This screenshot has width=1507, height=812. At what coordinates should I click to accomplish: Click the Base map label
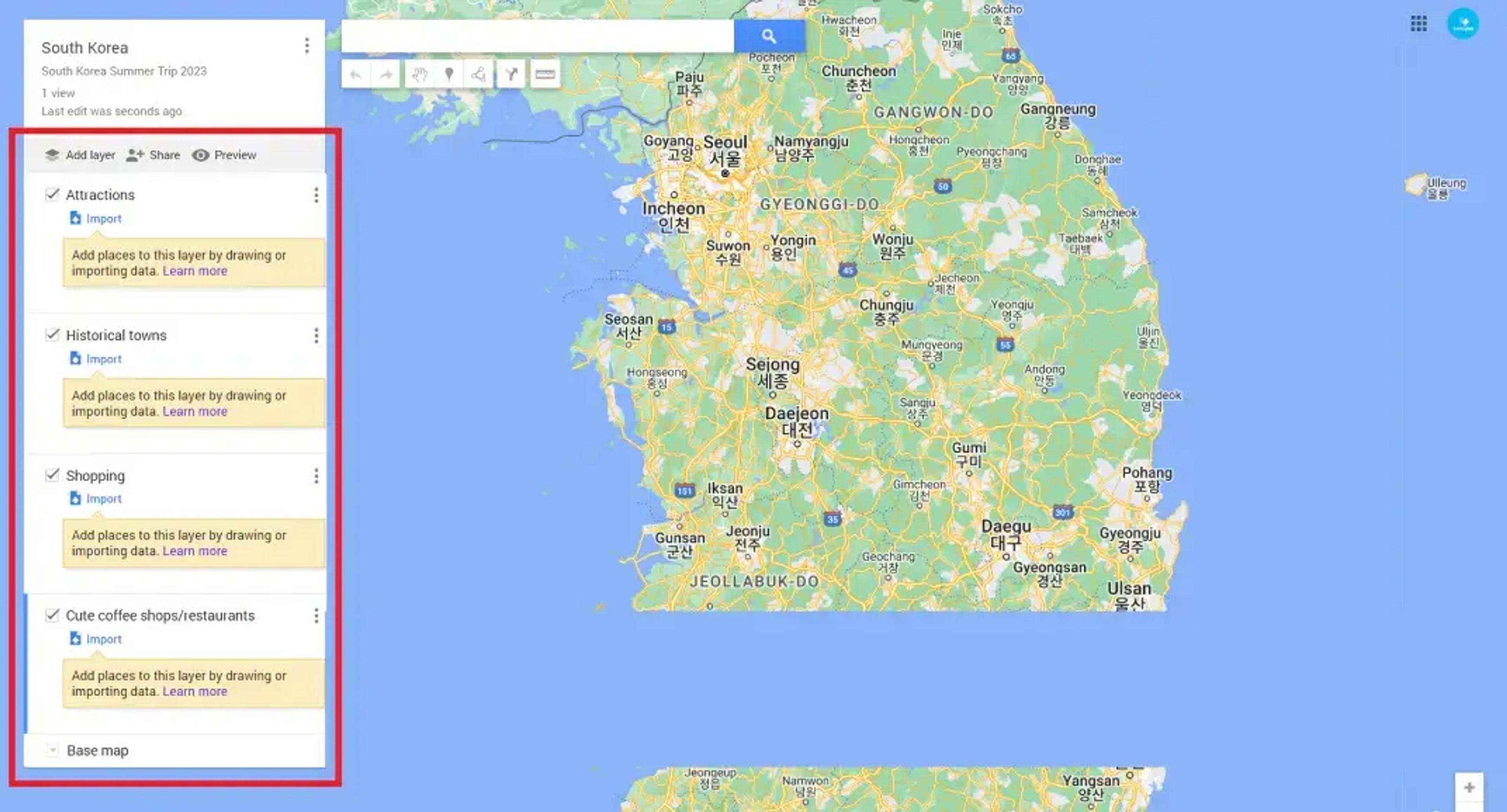pos(98,751)
